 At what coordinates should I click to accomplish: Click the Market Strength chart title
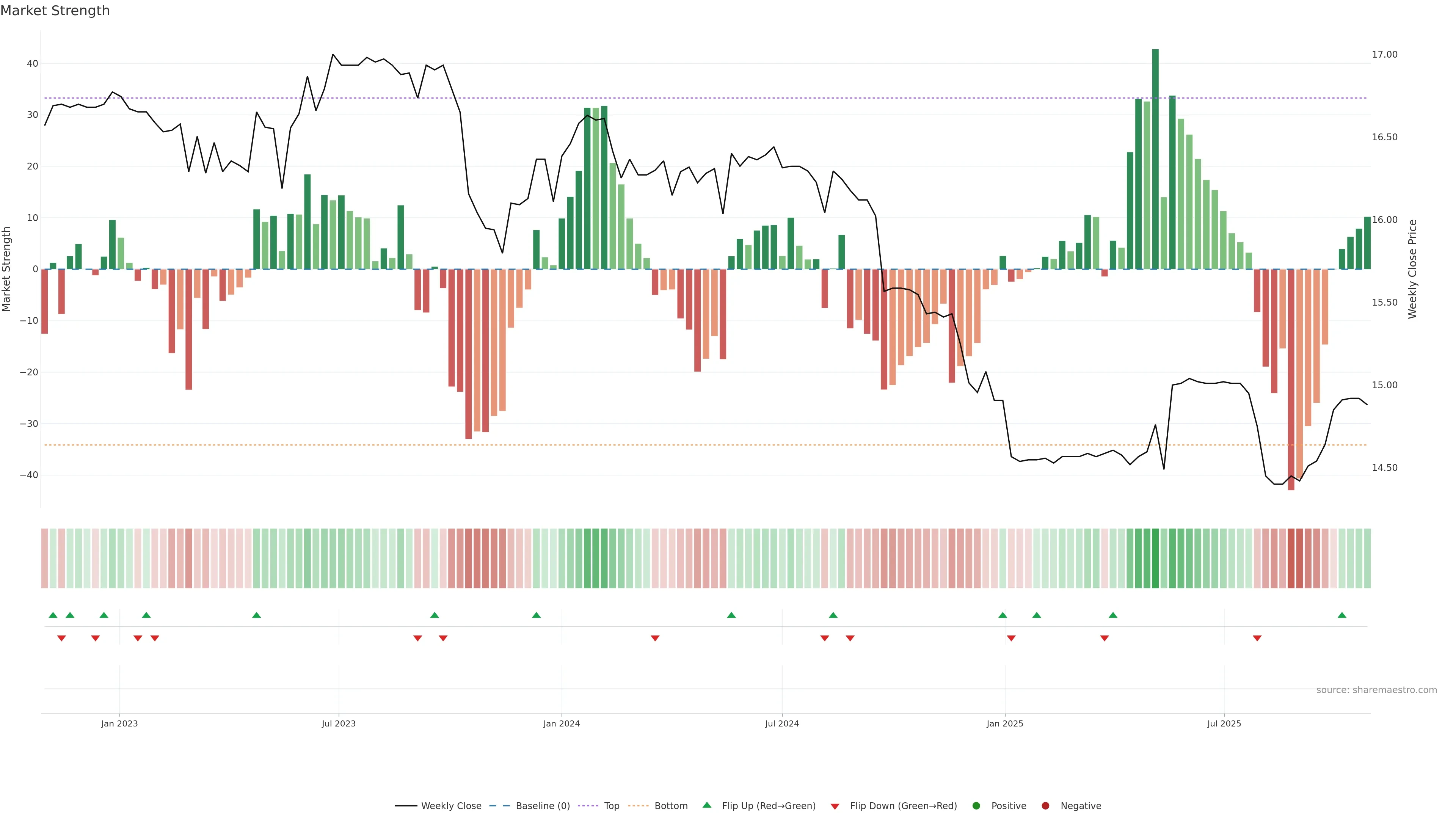[x=55, y=11]
